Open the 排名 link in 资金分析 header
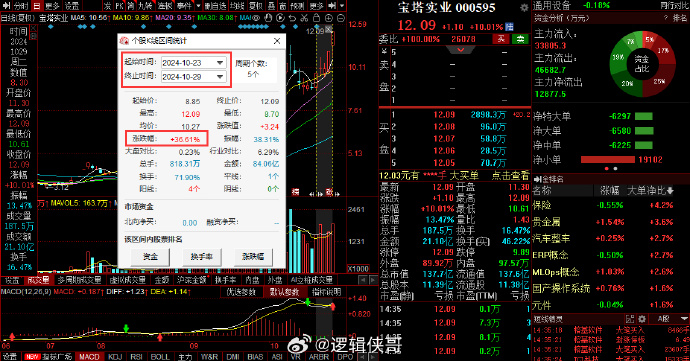Viewport: 690px width, 361px height. tap(680, 18)
